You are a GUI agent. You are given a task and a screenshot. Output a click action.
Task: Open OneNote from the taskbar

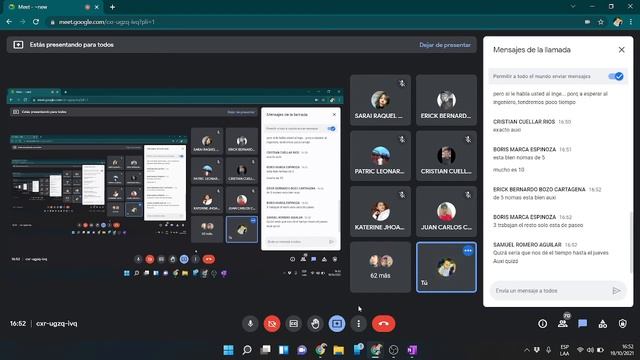click(412, 350)
